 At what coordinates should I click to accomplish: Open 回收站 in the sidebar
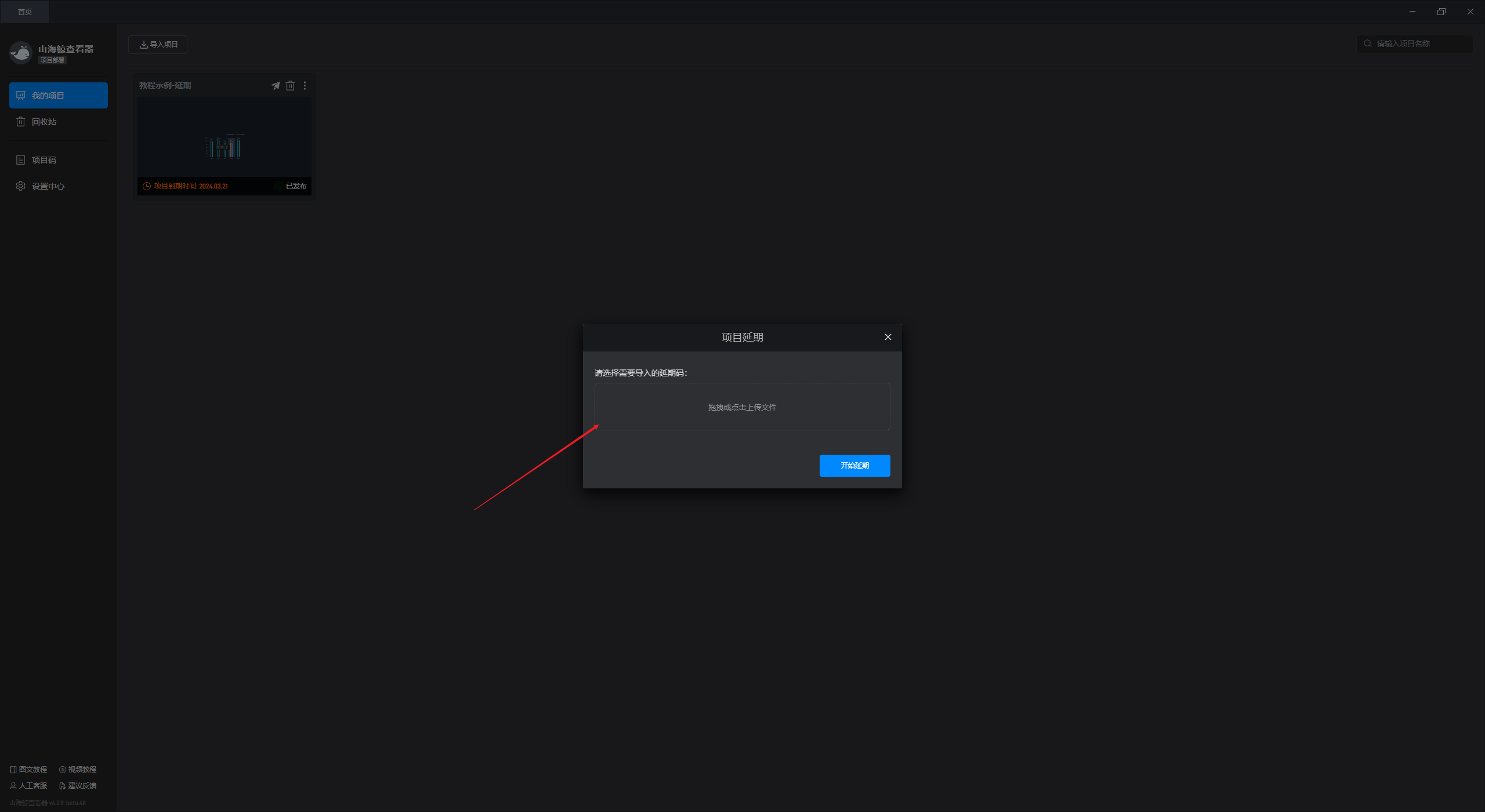click(x=44, y=122)
